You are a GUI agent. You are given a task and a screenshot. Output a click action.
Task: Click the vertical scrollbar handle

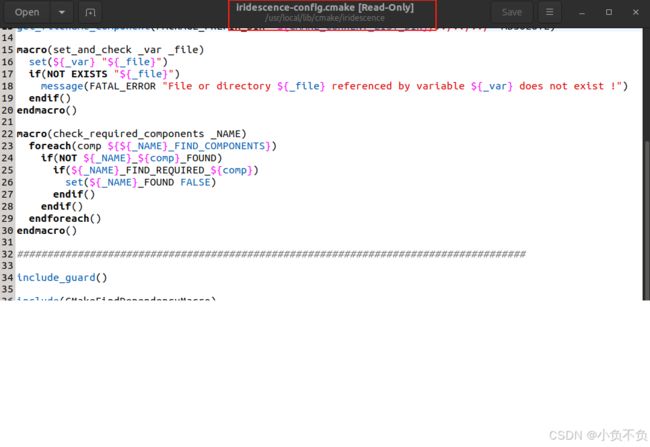pos(646,221)
